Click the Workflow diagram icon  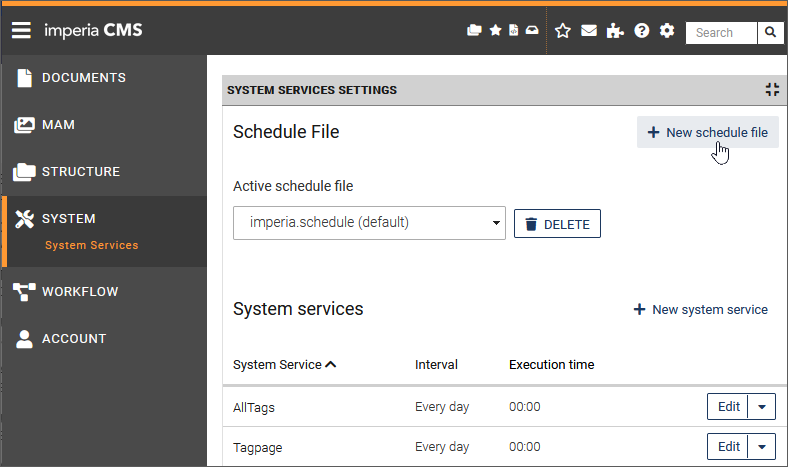pos(24,292)
